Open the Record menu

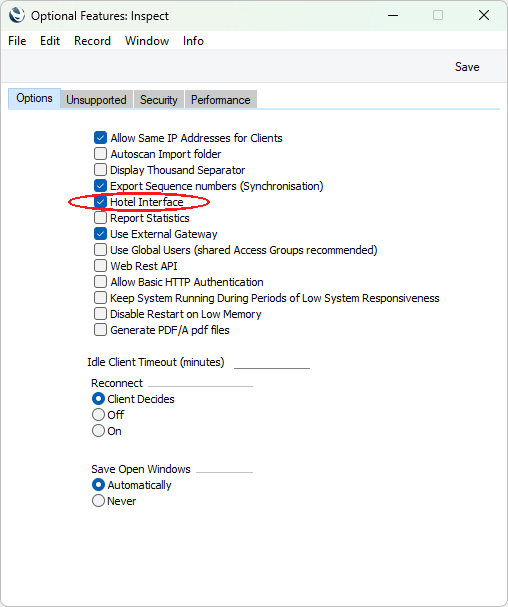[92, 41]
